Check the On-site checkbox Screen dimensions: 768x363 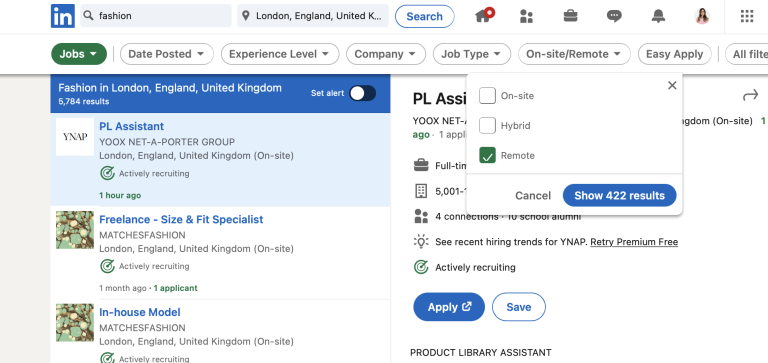click(x=487, y=96)
